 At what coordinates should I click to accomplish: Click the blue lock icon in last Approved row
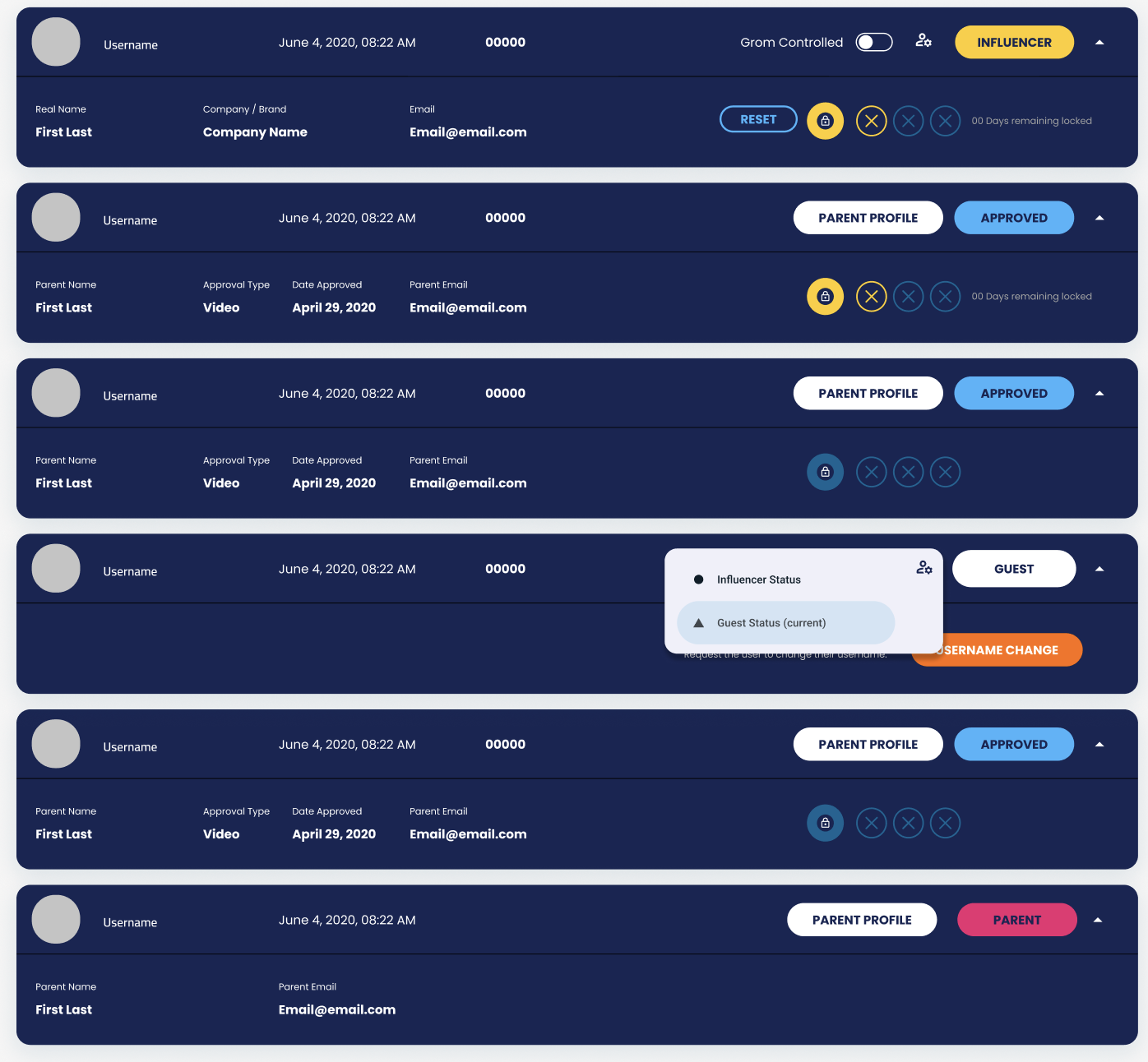[825, 823]
